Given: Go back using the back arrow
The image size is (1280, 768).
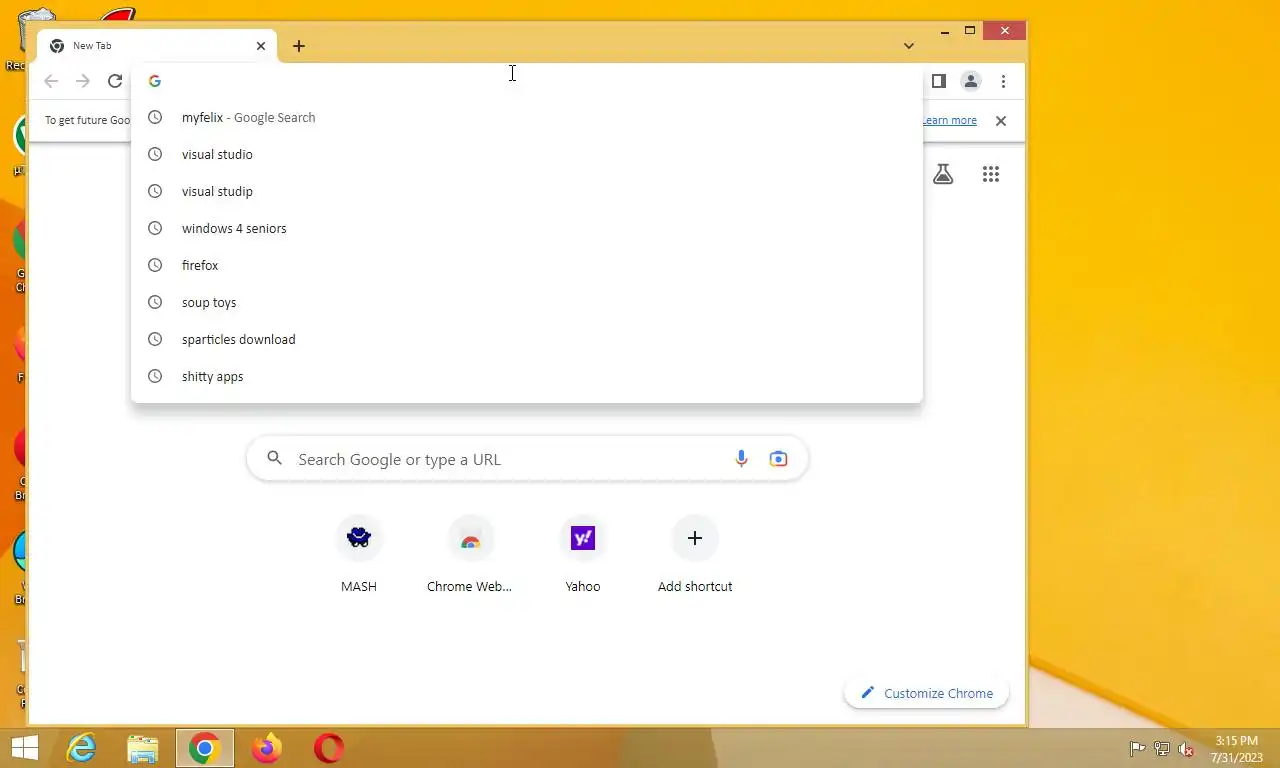Looking at the screenshot, I should click(51, 81).
